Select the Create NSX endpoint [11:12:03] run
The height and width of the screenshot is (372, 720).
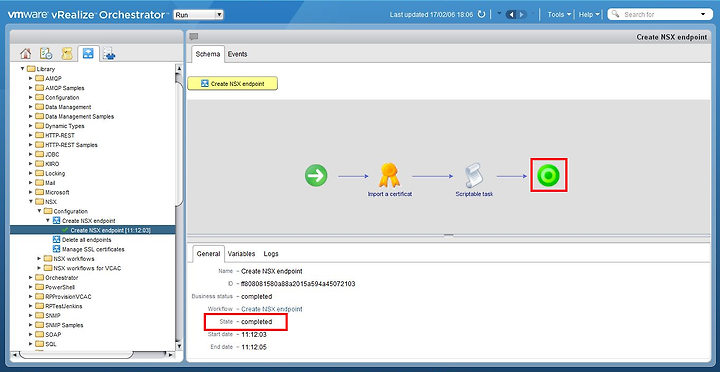tap(111, 230)
